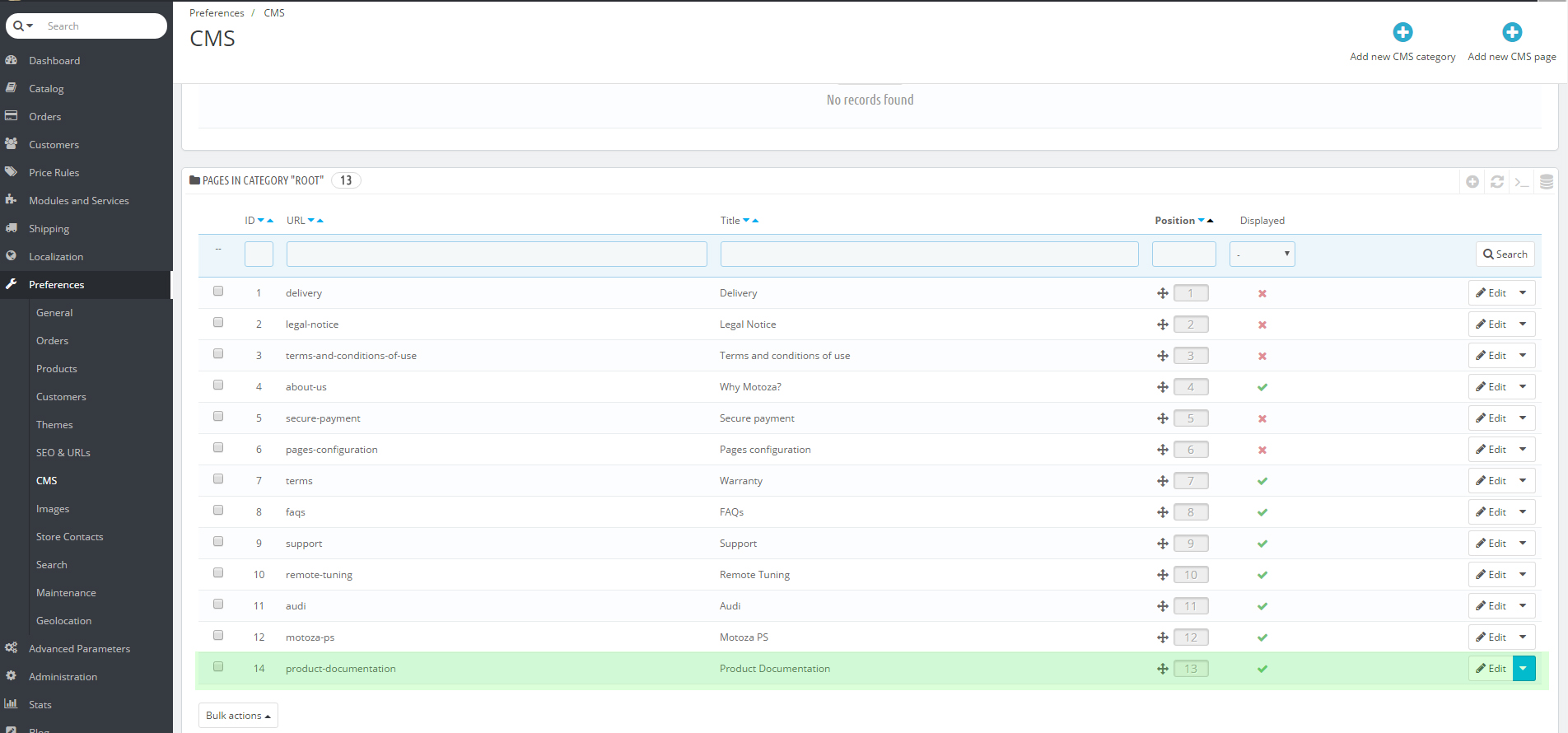Open the Displayed filter dropdown
Screen dimensions: 1568x733
pyautogui.click(x=1262, y=254)
